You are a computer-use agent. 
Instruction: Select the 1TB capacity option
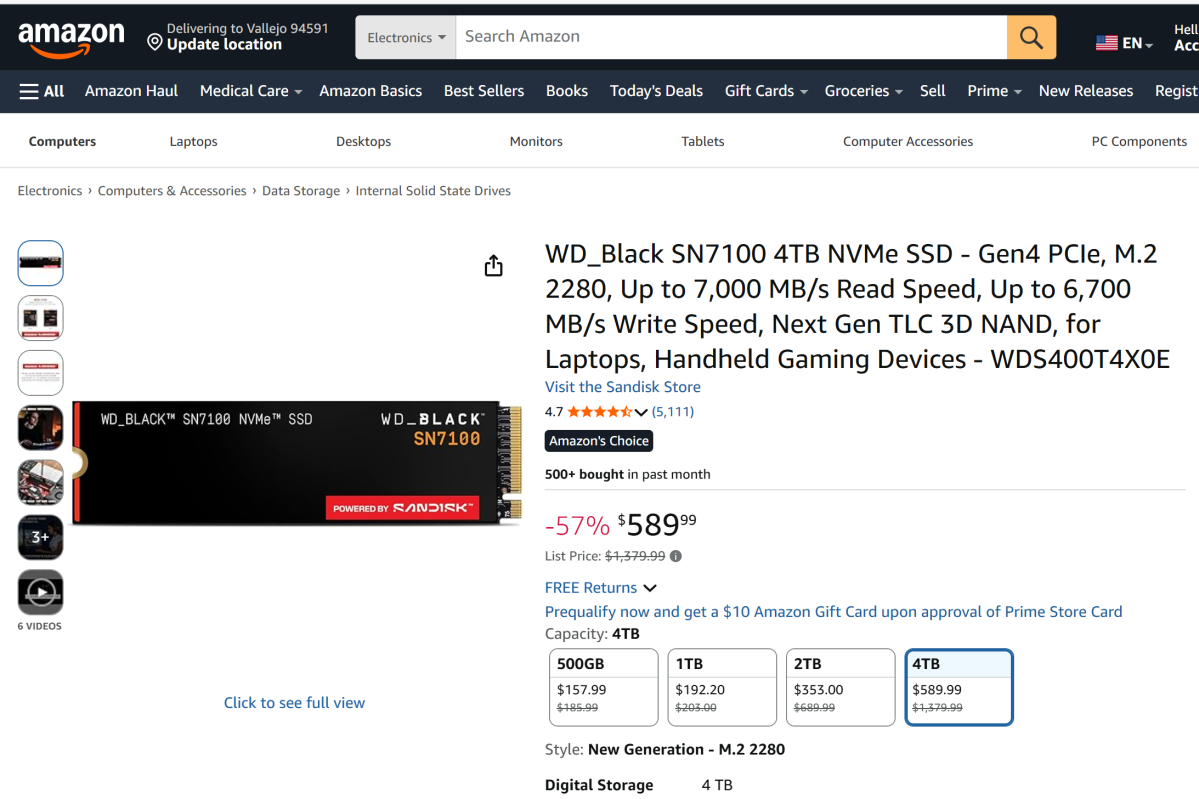[x=722, y=687]
